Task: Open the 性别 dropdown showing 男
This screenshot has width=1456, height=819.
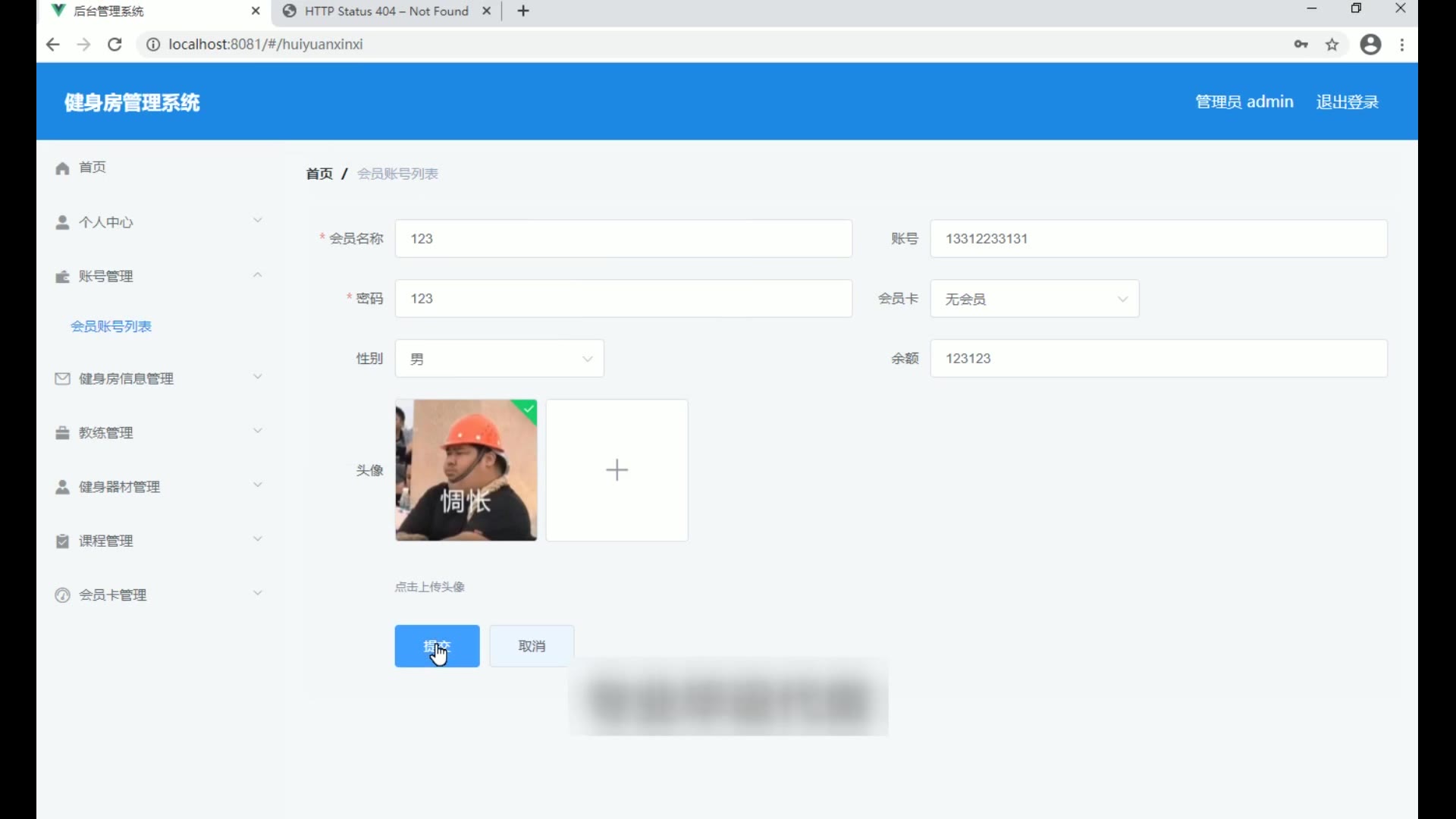Action: pos(499,359)
